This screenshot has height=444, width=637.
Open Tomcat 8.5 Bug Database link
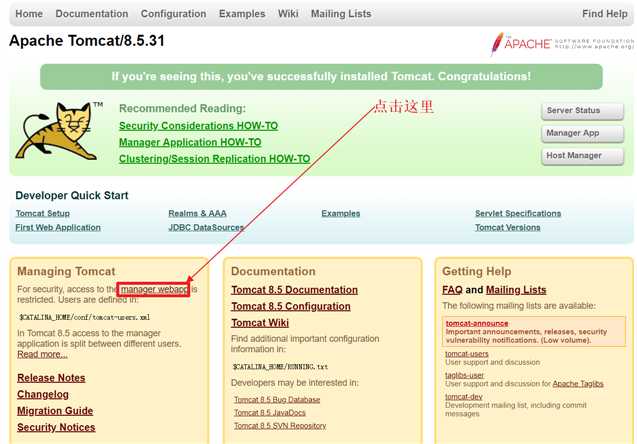coord(277,400)
